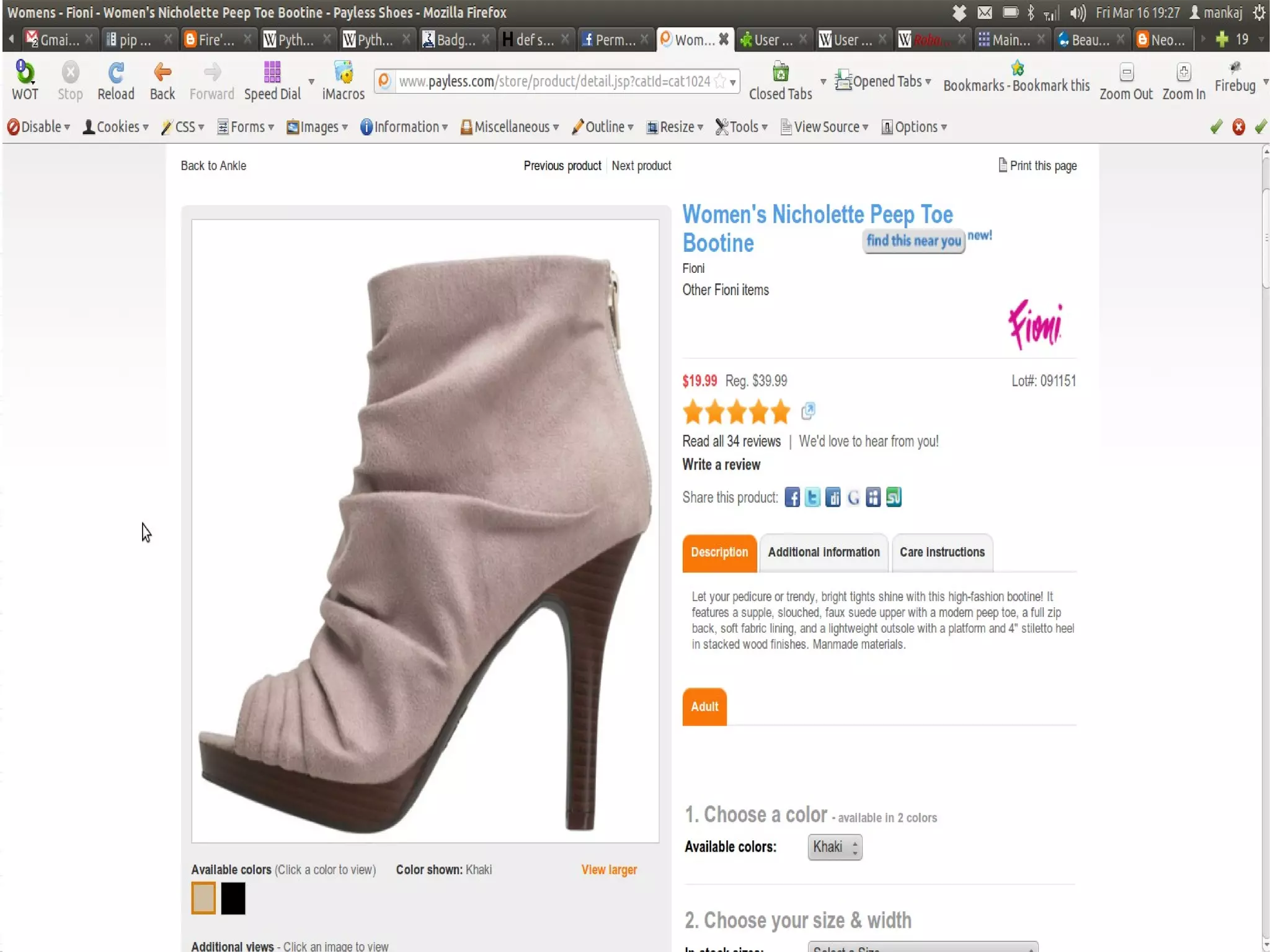Select the Description tab

point(719,552)
